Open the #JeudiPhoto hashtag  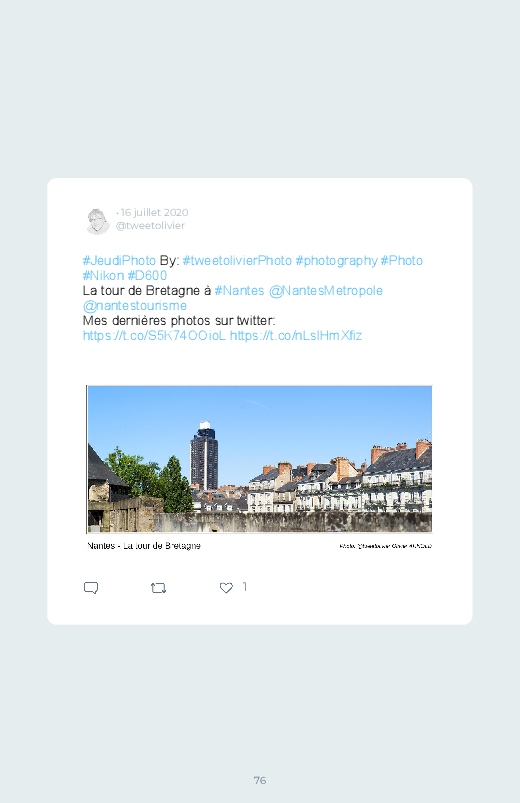point(119,261)
